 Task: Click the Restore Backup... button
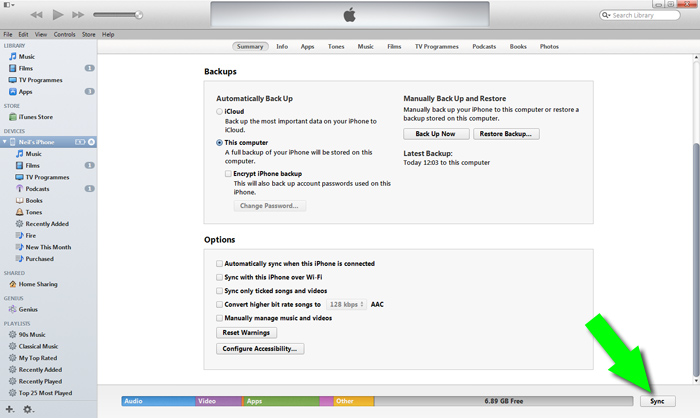(506, 134)
